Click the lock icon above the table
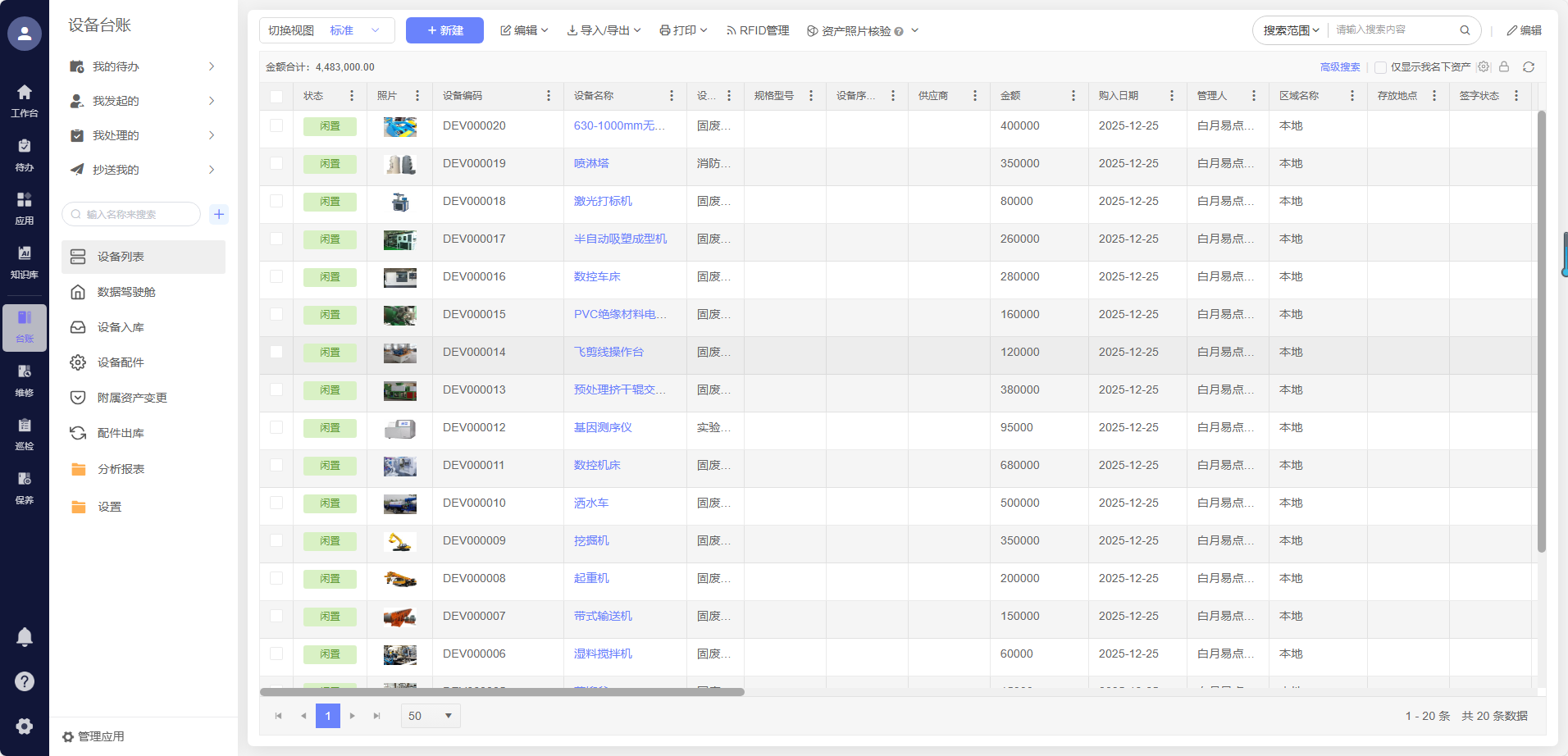Viewport: 1568px width, 756px height. click(x=1504, y=67)
